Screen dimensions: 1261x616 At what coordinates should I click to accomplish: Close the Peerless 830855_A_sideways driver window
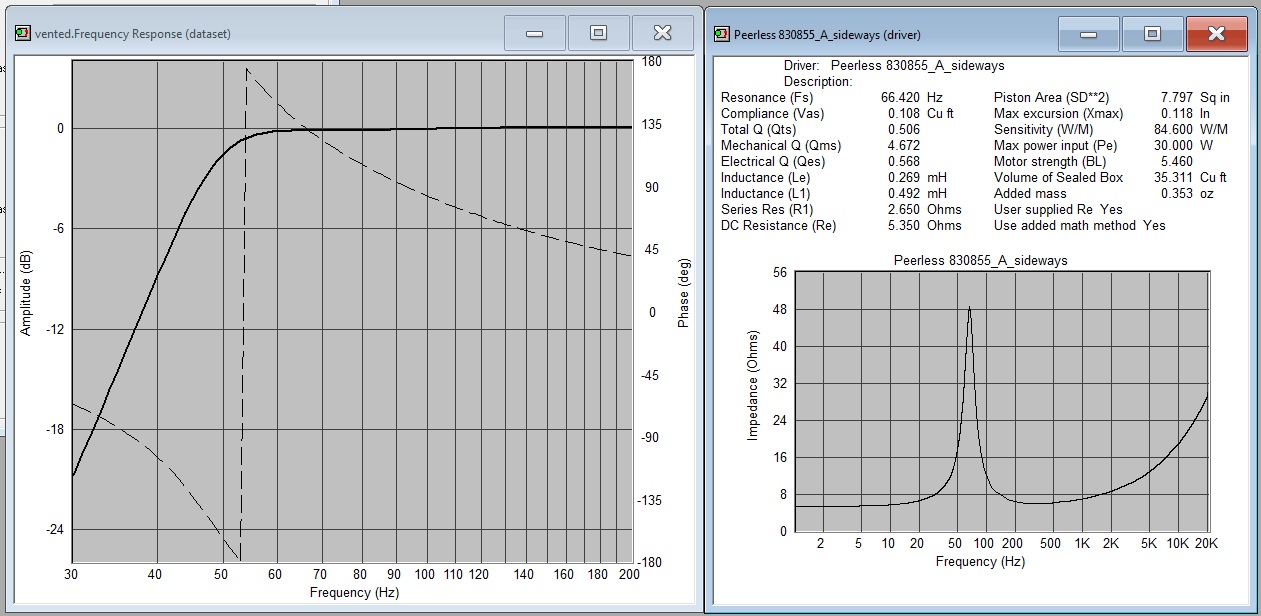click(x=1217, y=34)
